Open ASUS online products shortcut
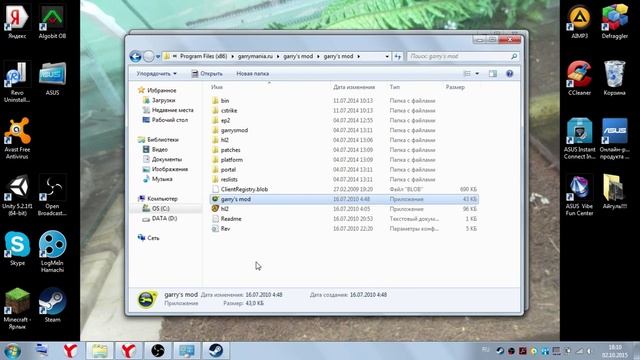This screenshot has height=360, width=640. click(615, 138)
